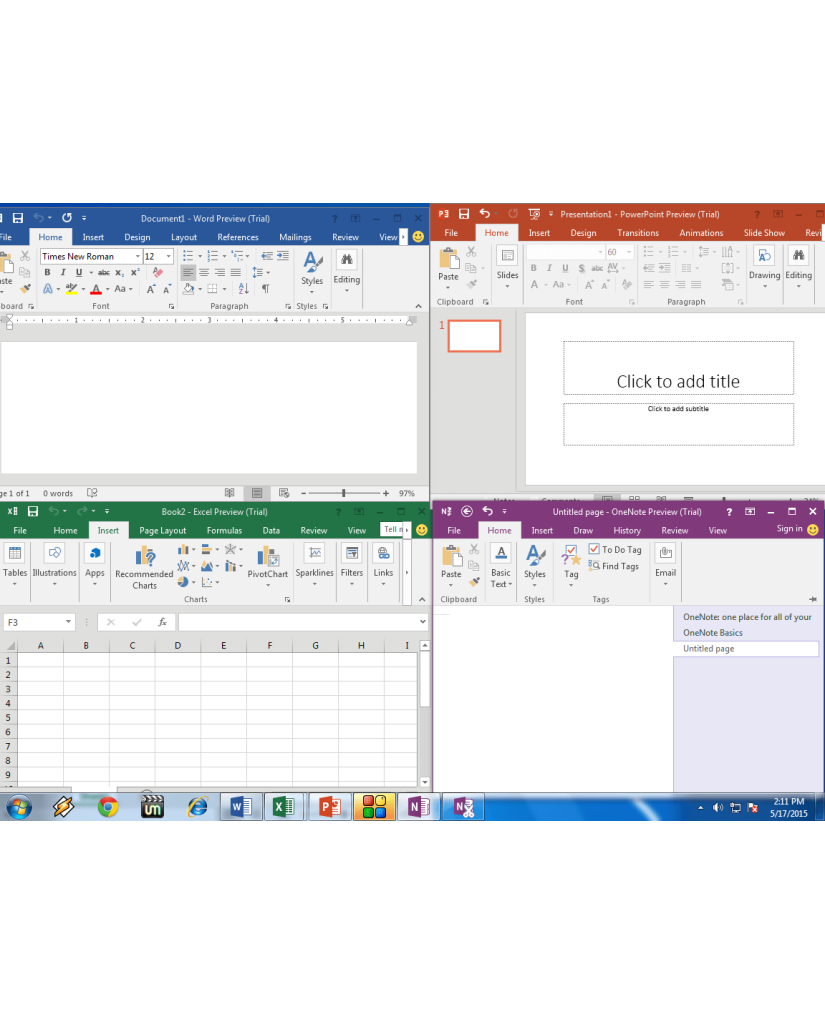The width and height of the screenshot is (825, 1024).
Task: Select column D header in Excel
Action: coord(178,645)
